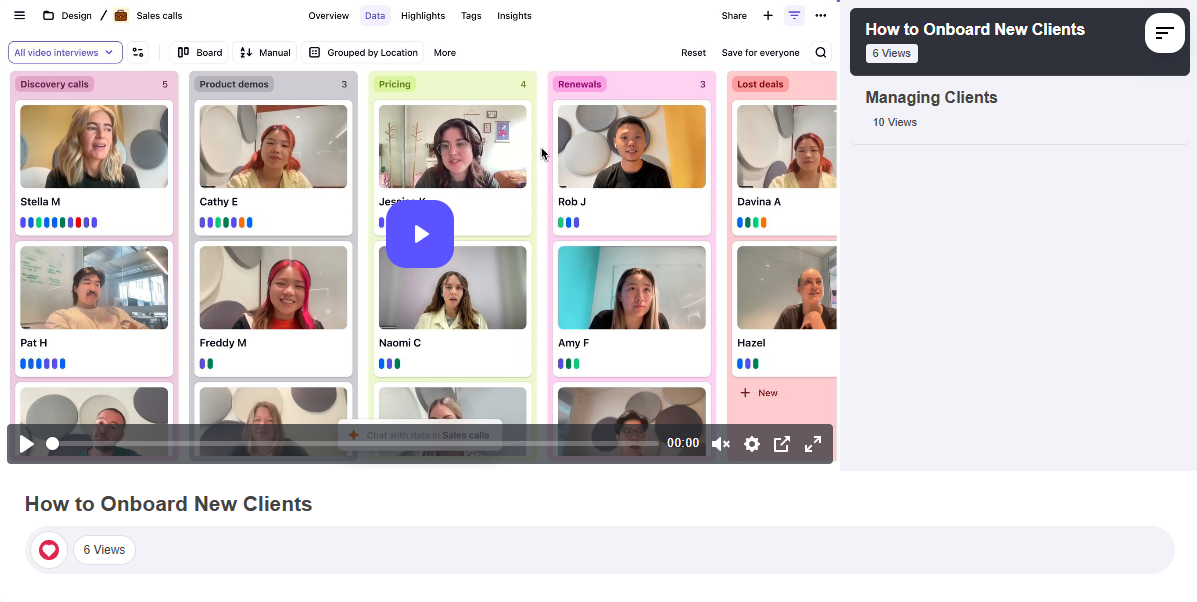Open the Grouped by Location dropdown
The height and width of the screenshot is (602, 1197).
pyautogui.click(x=363, y=53)
